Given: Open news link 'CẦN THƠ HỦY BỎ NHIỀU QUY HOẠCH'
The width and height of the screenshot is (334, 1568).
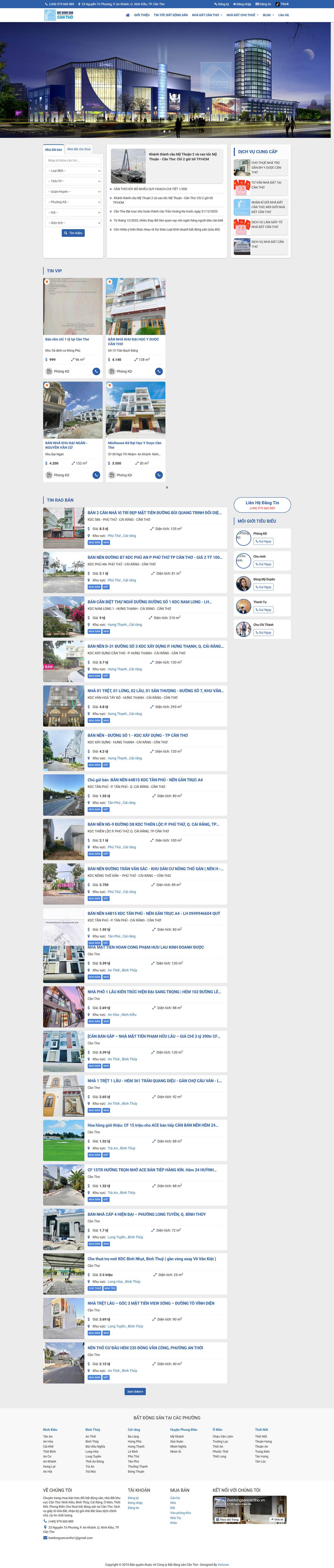Looking at the screenshot, I should tap(150, 189).
